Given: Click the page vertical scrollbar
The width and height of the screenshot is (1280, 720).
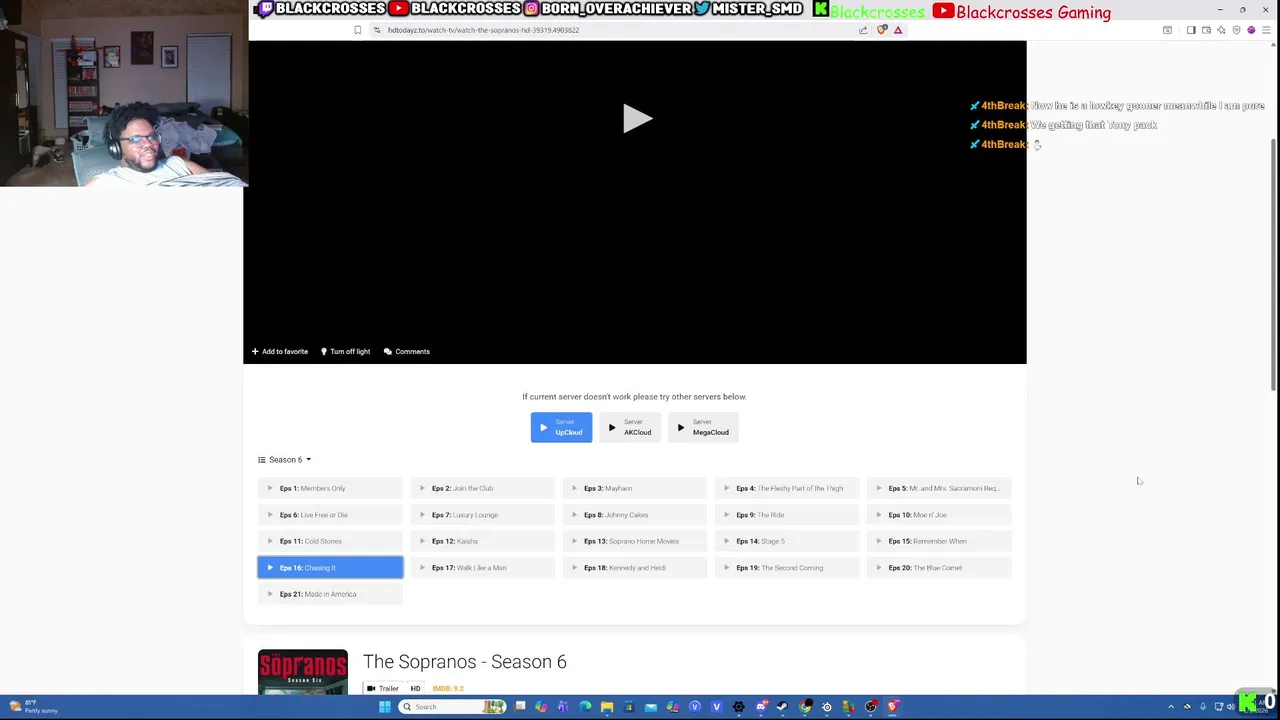Looking at the screenshot, I should [x=1273, y=265].
